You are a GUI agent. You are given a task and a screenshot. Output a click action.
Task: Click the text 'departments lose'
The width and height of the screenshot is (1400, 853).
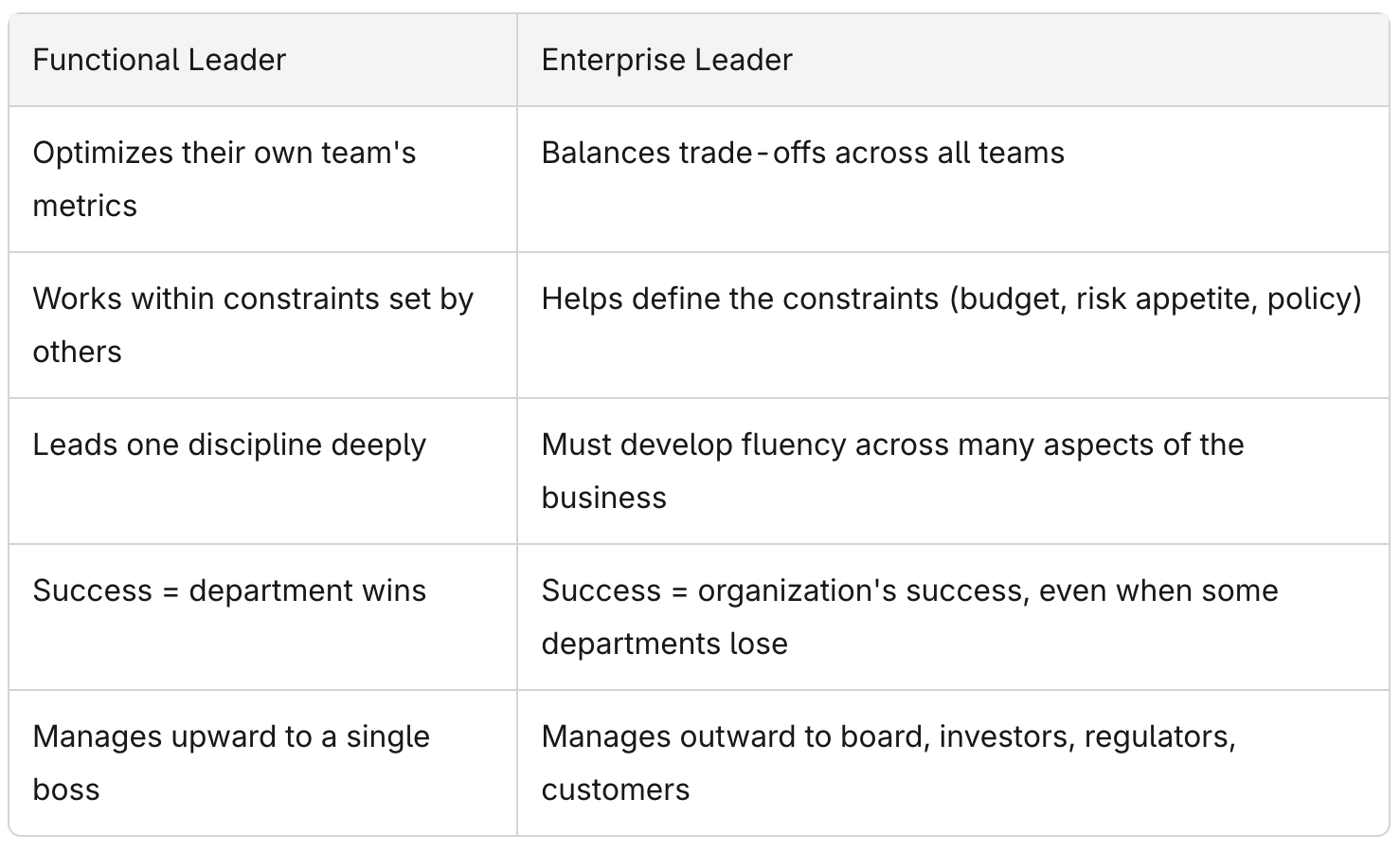(x=665, y=644)
